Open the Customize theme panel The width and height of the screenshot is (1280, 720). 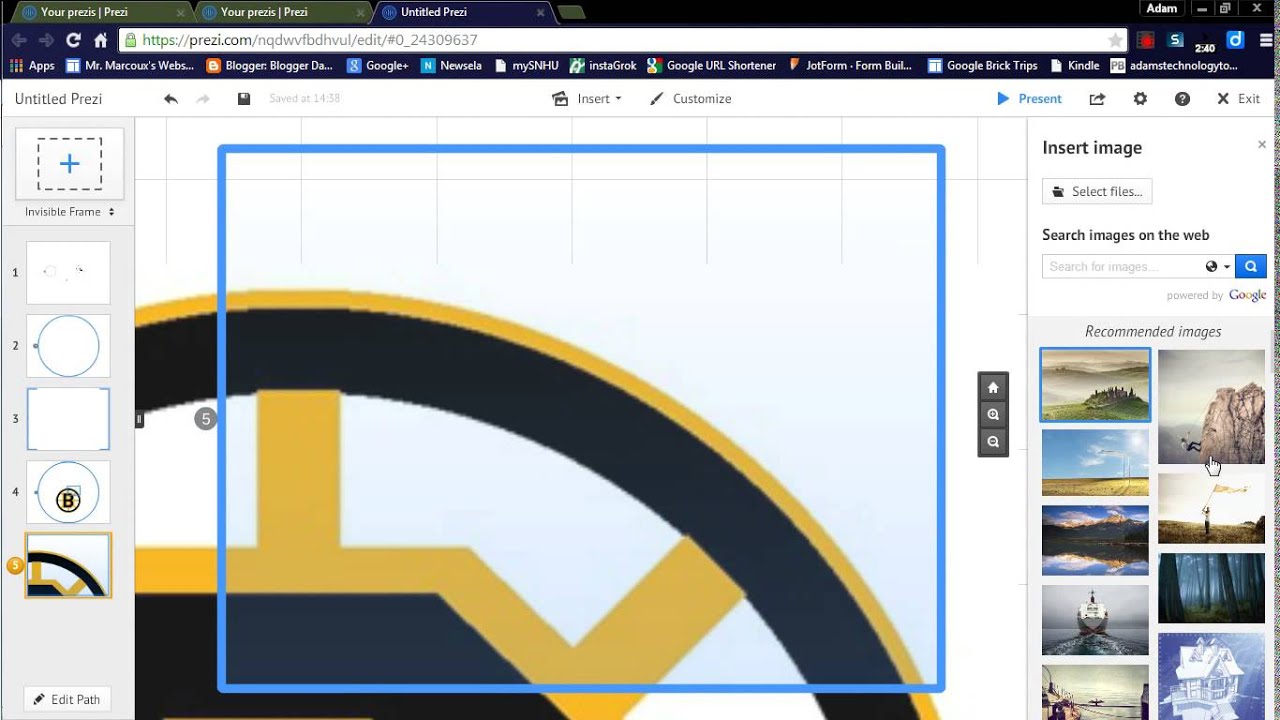[x=691, y=99]
